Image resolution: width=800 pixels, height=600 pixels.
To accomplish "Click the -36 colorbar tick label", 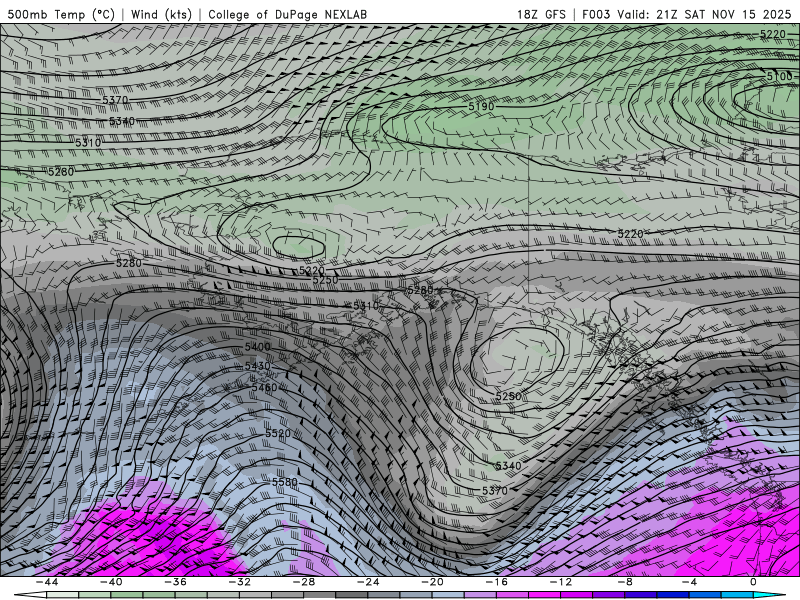I will pos(176,582).
